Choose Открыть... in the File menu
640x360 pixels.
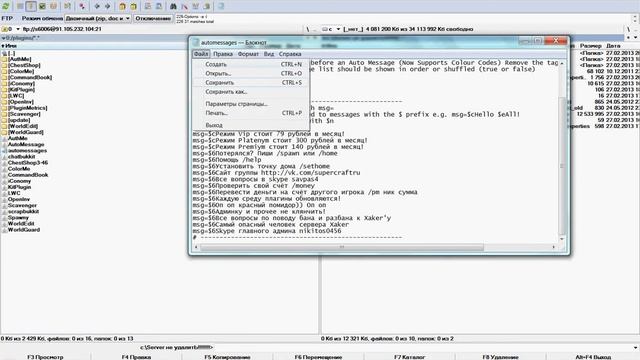(251, 73)
